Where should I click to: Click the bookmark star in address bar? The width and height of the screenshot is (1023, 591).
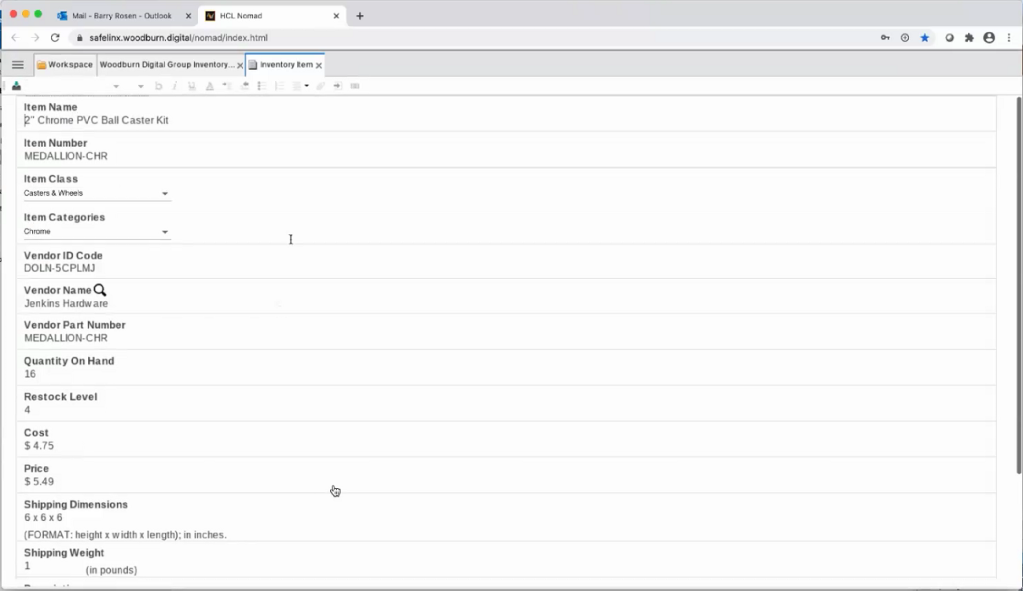924,38
